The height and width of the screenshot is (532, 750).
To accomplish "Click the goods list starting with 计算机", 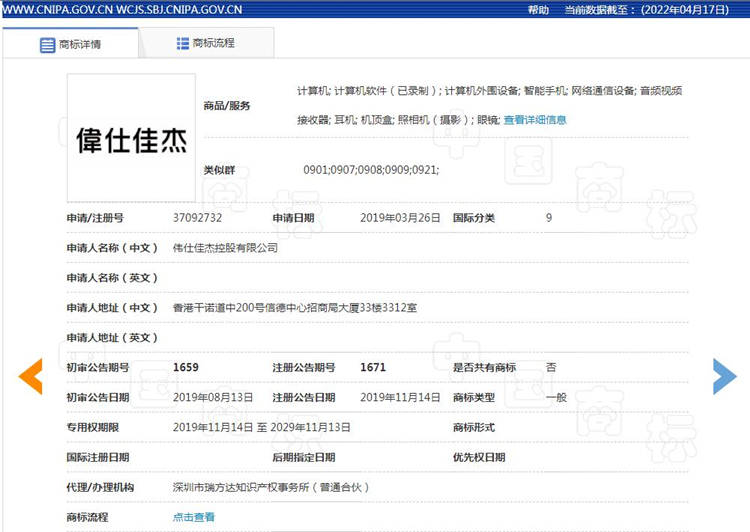I will click(x=489, y=105).
